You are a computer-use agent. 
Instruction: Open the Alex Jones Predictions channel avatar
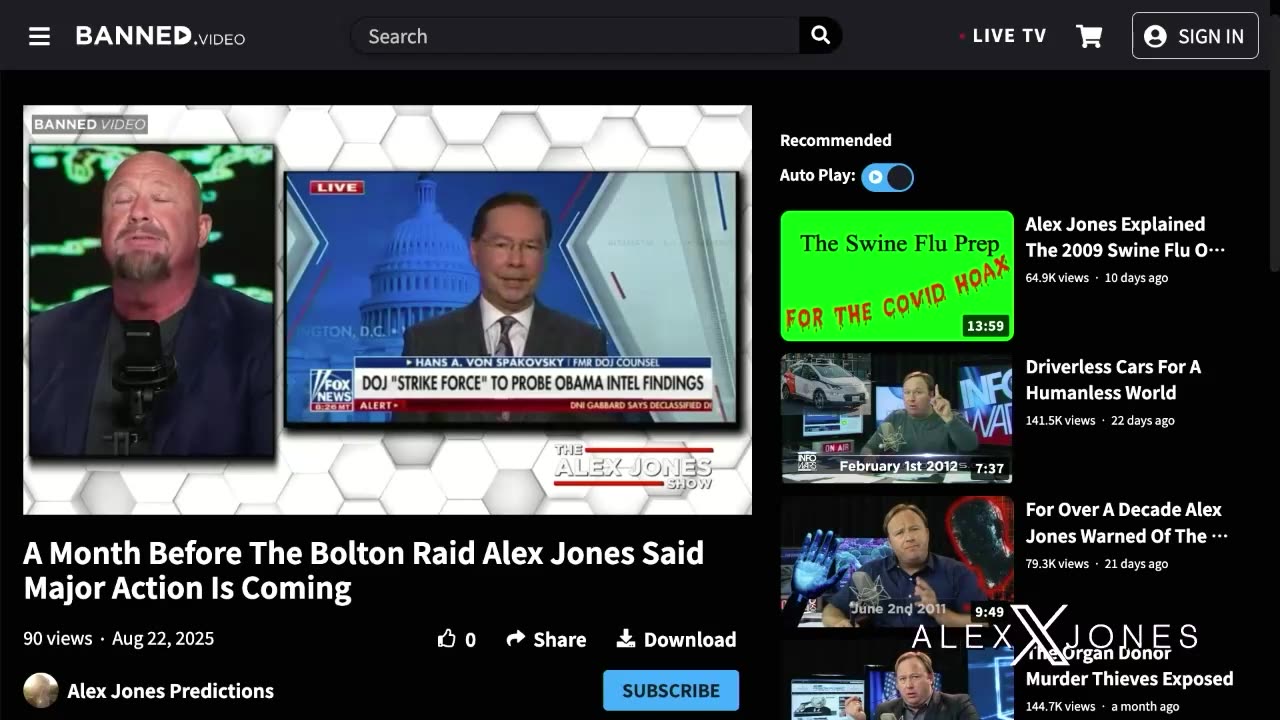coord(41,690)
